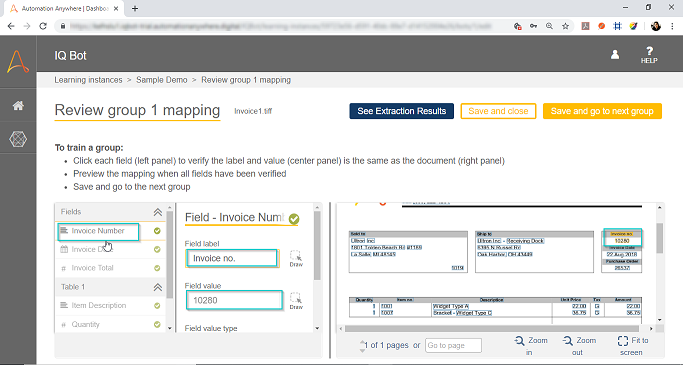This screenshot has height=365, width=683.
Task: Click the browser forward arrow
Action: pos(27,26)
